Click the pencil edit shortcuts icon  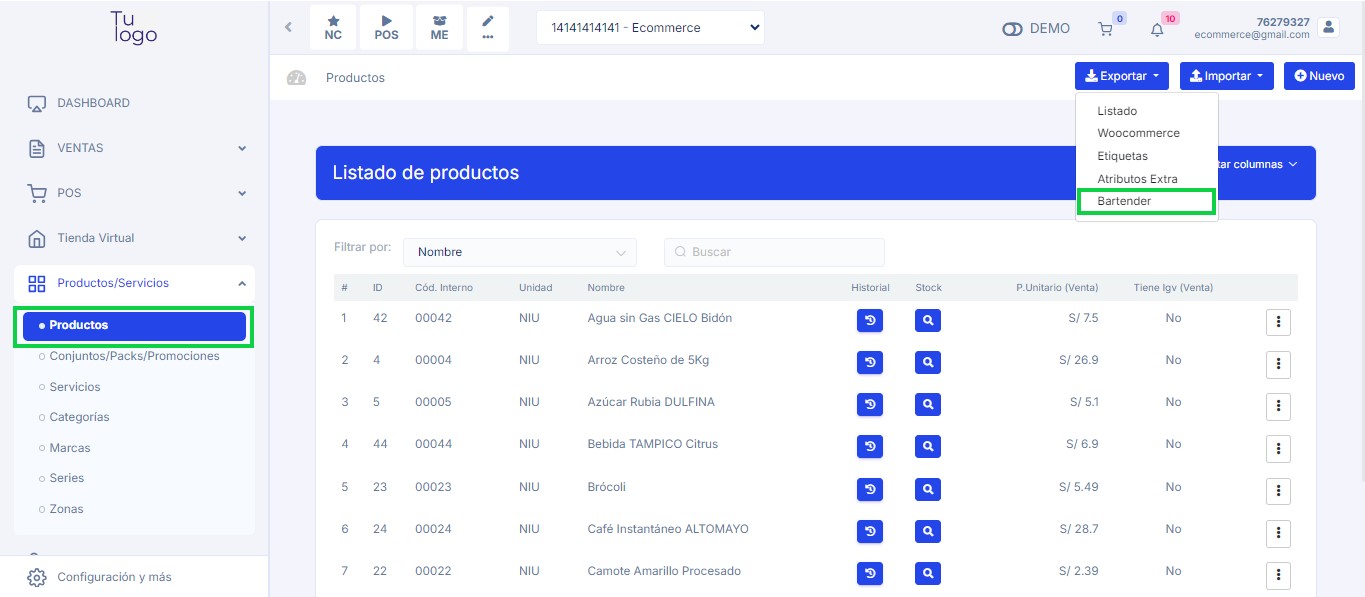click(x=488, y=28)
